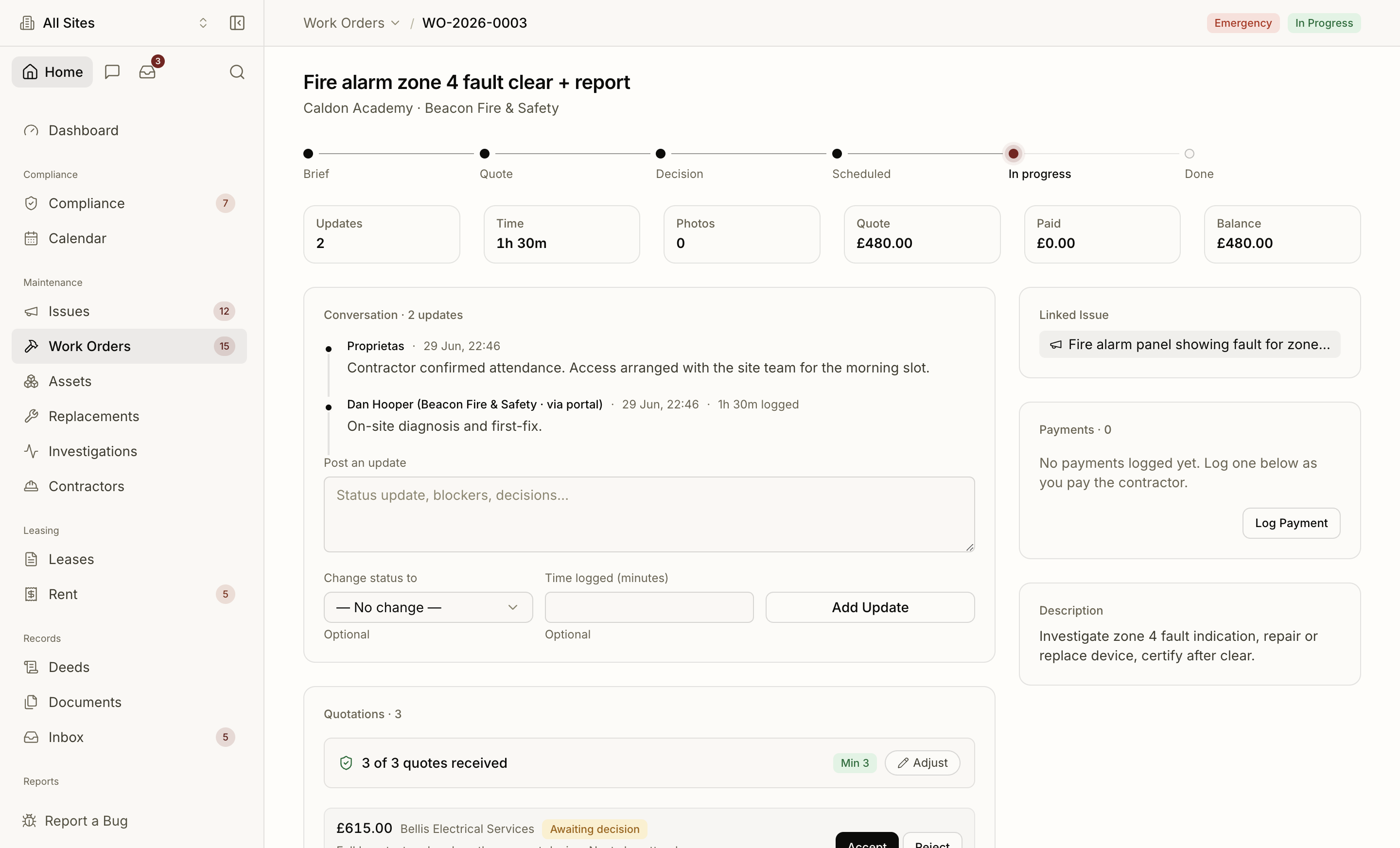Click the WO-2026-0003 breadcrumb text
1400x848 pixels.
click(474, 23)
